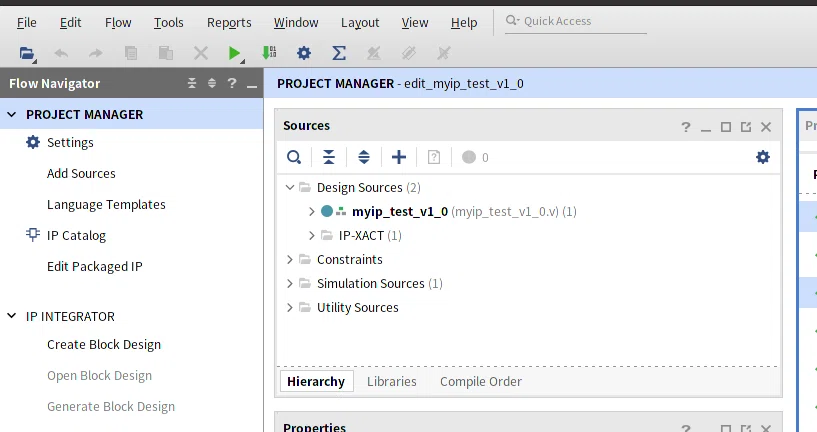Viewport: 817px width, 432px height.
Task: Open the Reports menu
Action: pyautogui.click(x=229, y=22)
